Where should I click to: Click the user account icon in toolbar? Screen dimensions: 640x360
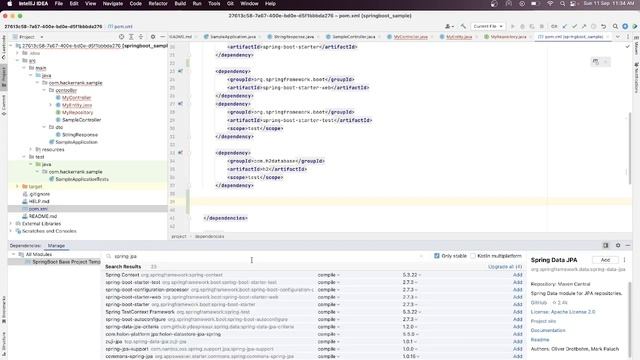click(449, 26)
